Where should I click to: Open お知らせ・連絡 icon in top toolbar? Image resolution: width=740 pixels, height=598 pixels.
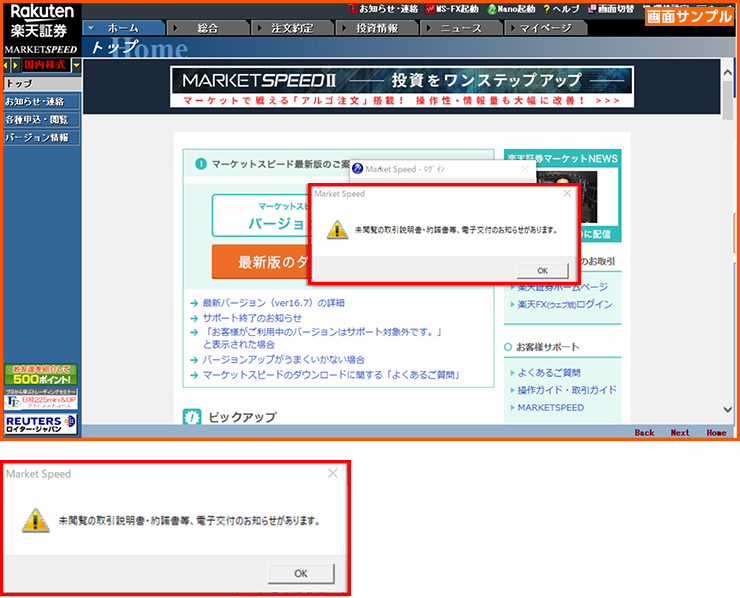tap(383, 9)
